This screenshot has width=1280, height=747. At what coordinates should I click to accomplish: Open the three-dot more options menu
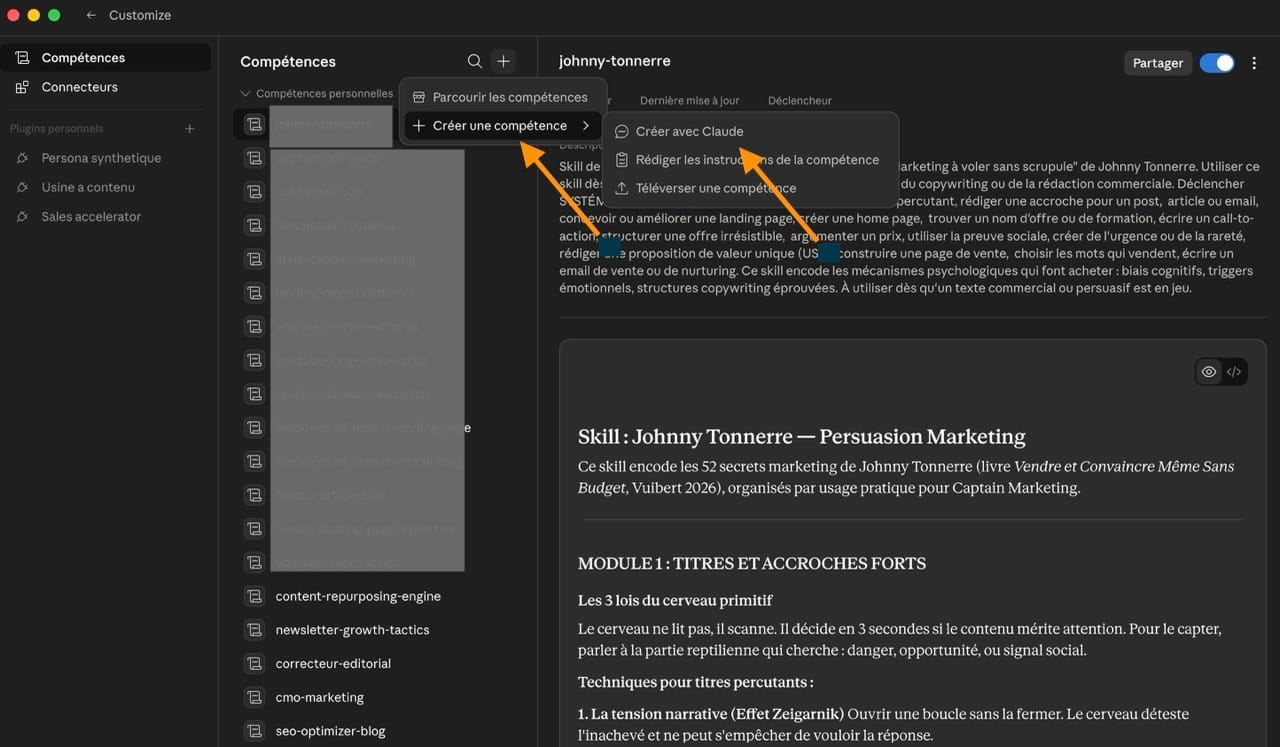tap(1254, 63)
